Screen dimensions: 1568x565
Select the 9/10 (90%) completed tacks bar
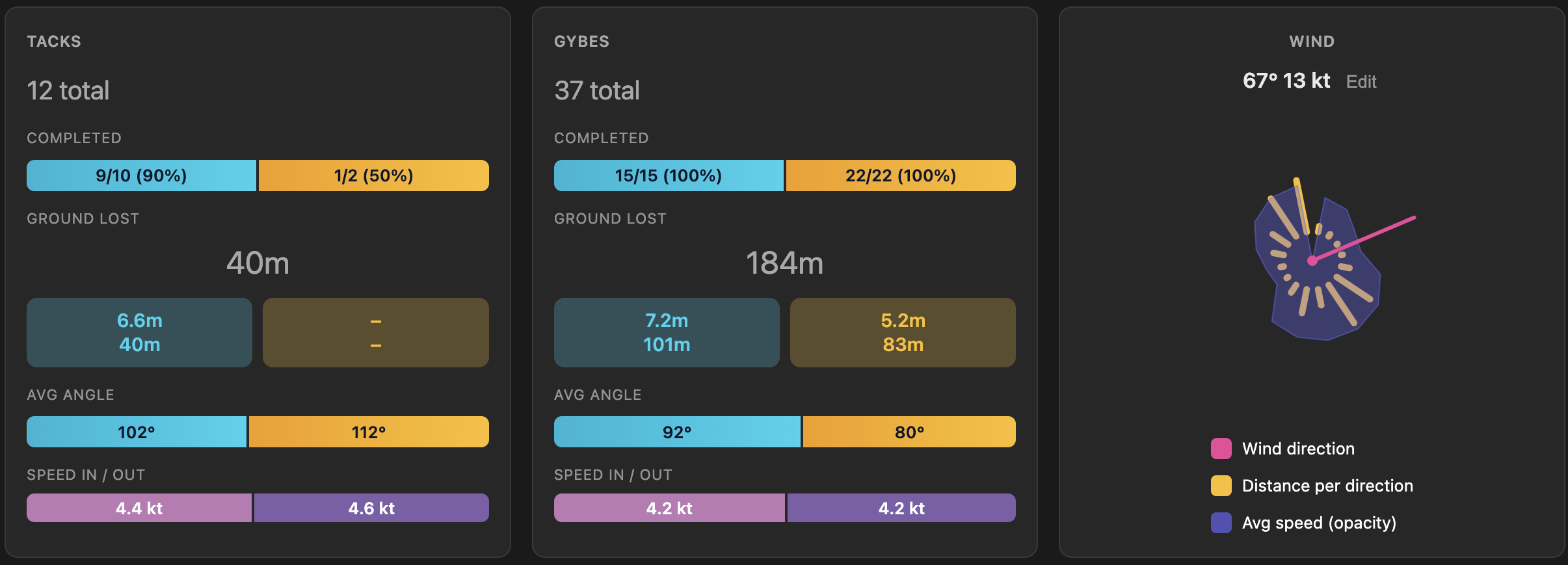(x=140, y=175)
